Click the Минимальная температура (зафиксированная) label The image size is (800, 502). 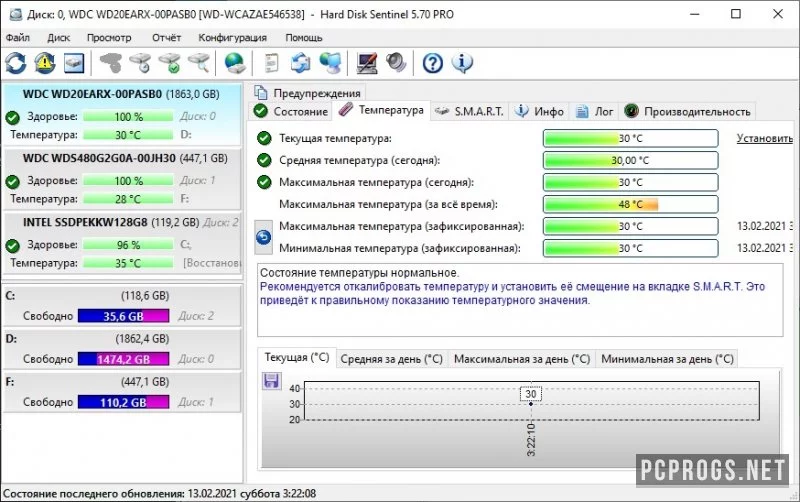(399, 248)
